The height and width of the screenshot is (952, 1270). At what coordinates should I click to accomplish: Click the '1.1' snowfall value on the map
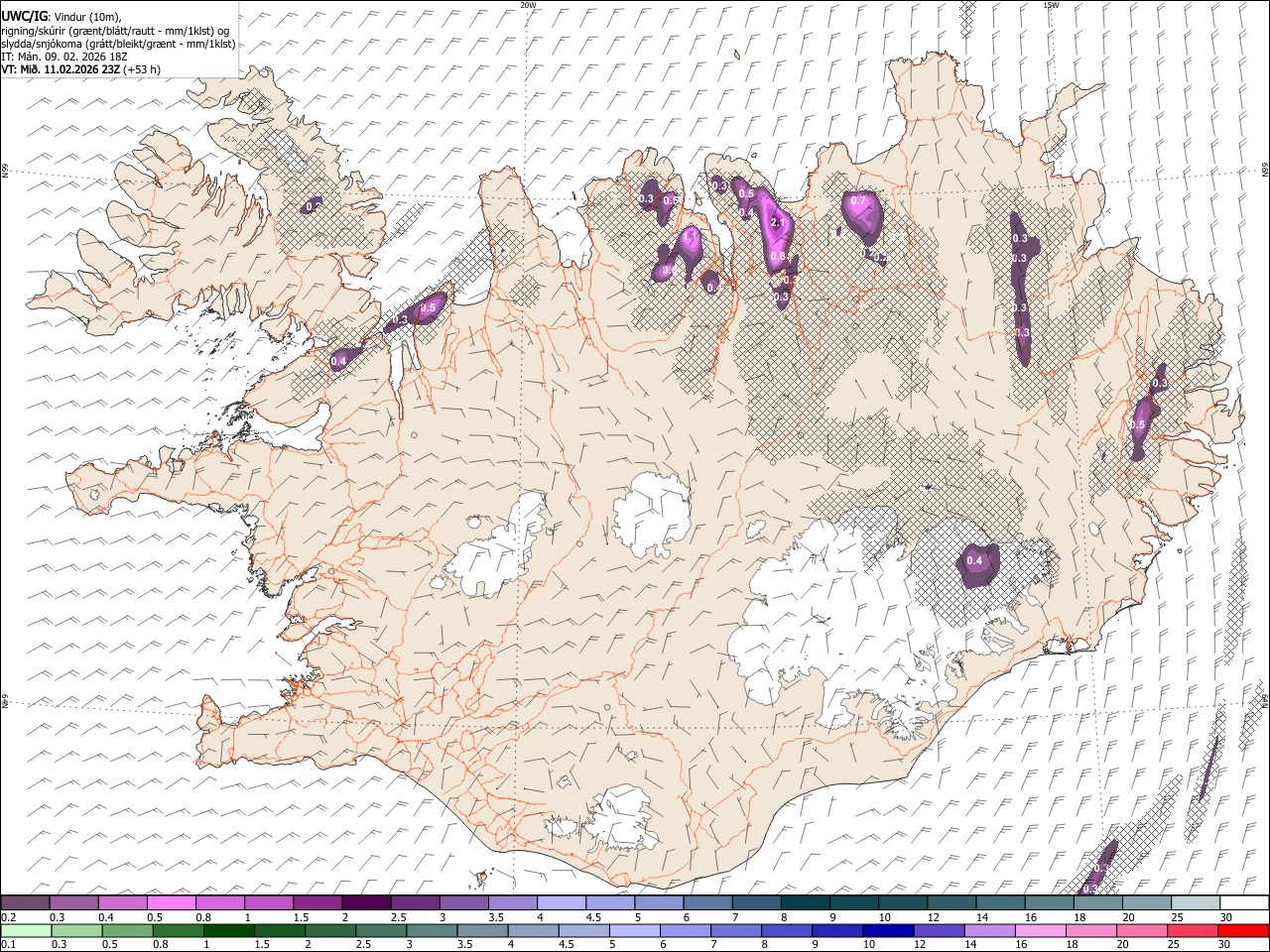tap(691, 238)
